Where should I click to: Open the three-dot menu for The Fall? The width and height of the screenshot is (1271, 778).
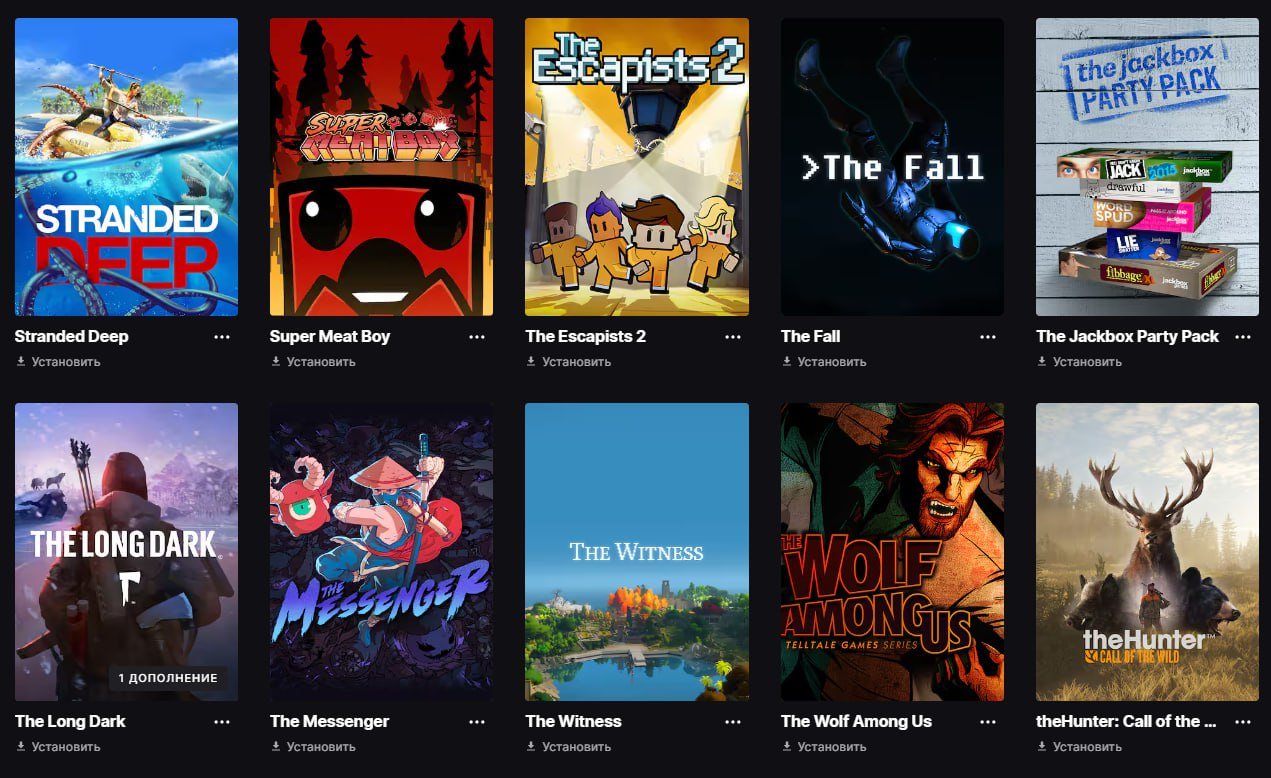coord(988,337)
